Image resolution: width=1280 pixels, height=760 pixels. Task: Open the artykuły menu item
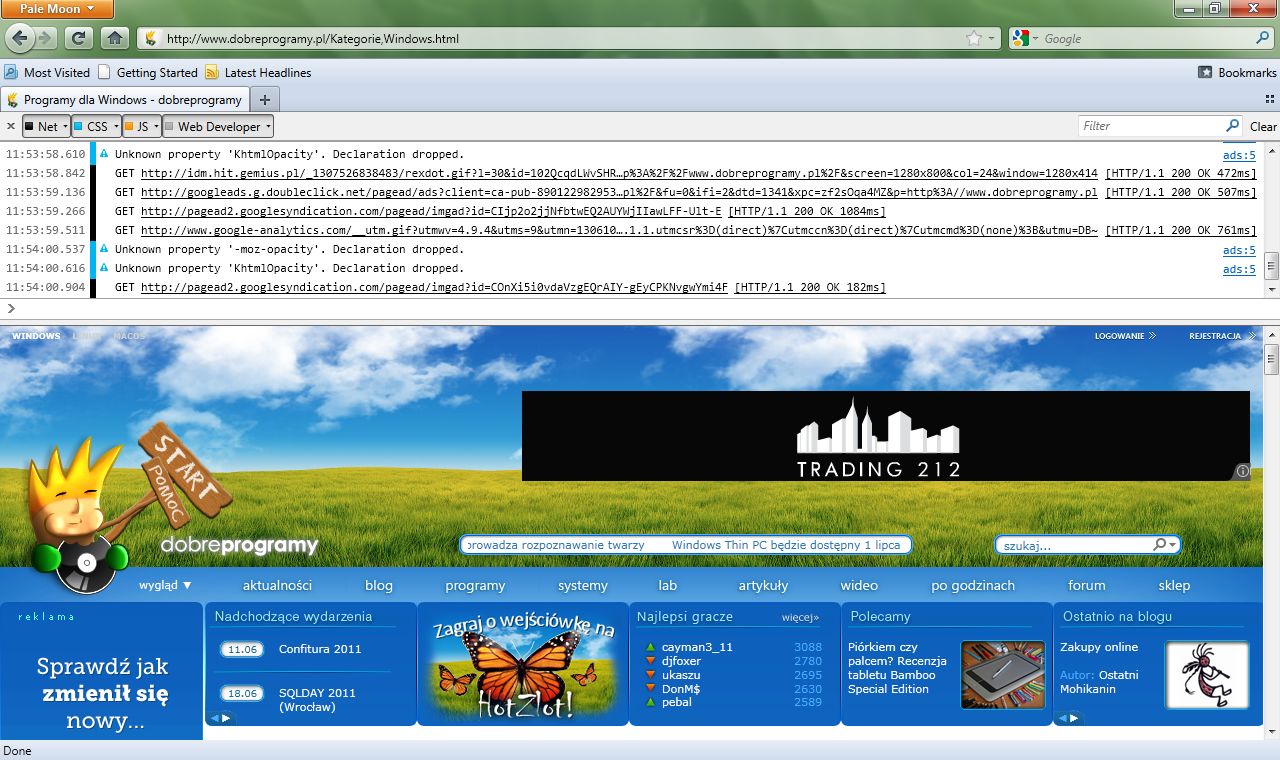(763, 585)
